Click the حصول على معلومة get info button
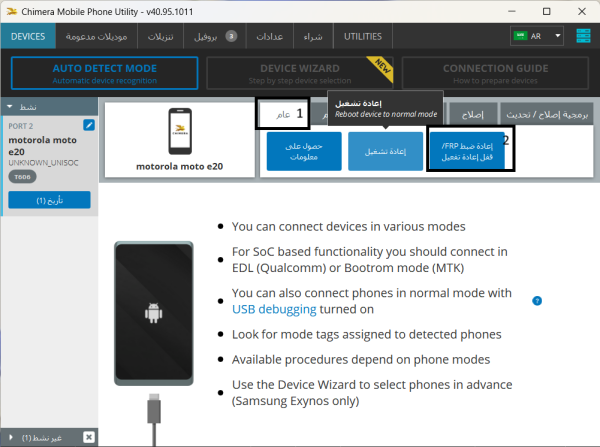 click(304, 151)
